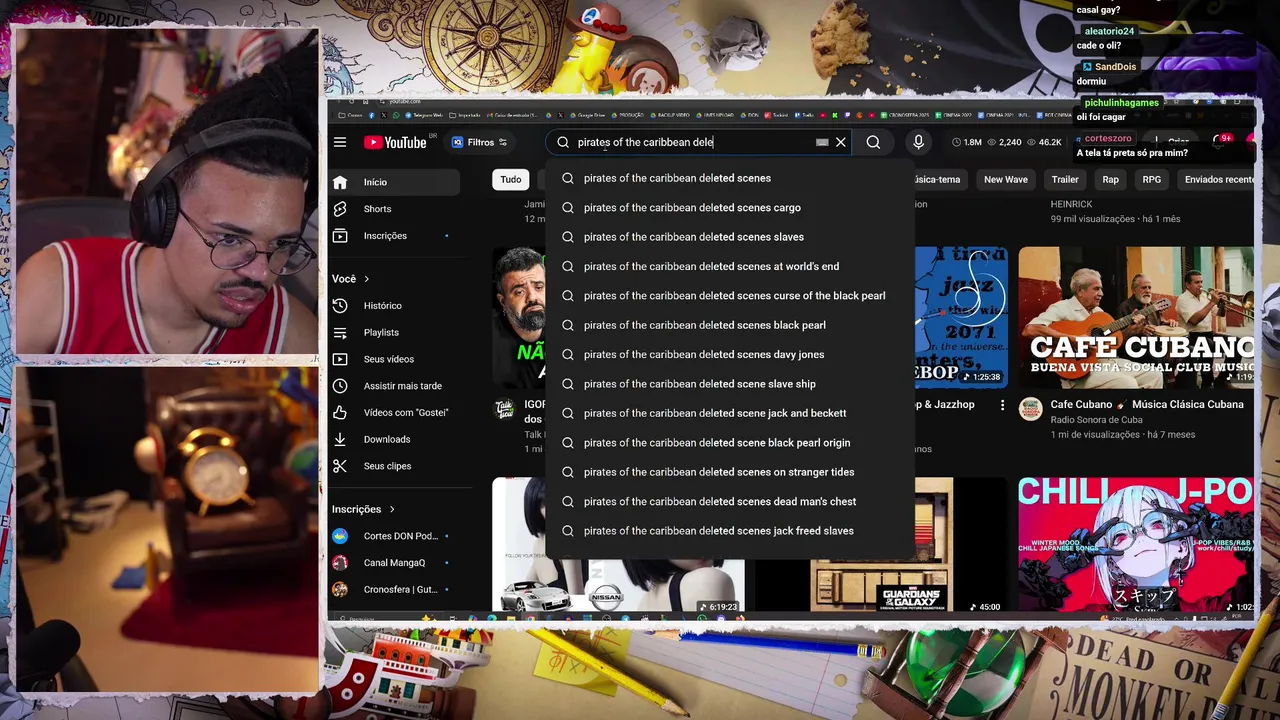Open the Nissan video thumbnail with 6:19:23
Image resolution: width=1280 pixels, height=720 pixels.
coord(618,544)
